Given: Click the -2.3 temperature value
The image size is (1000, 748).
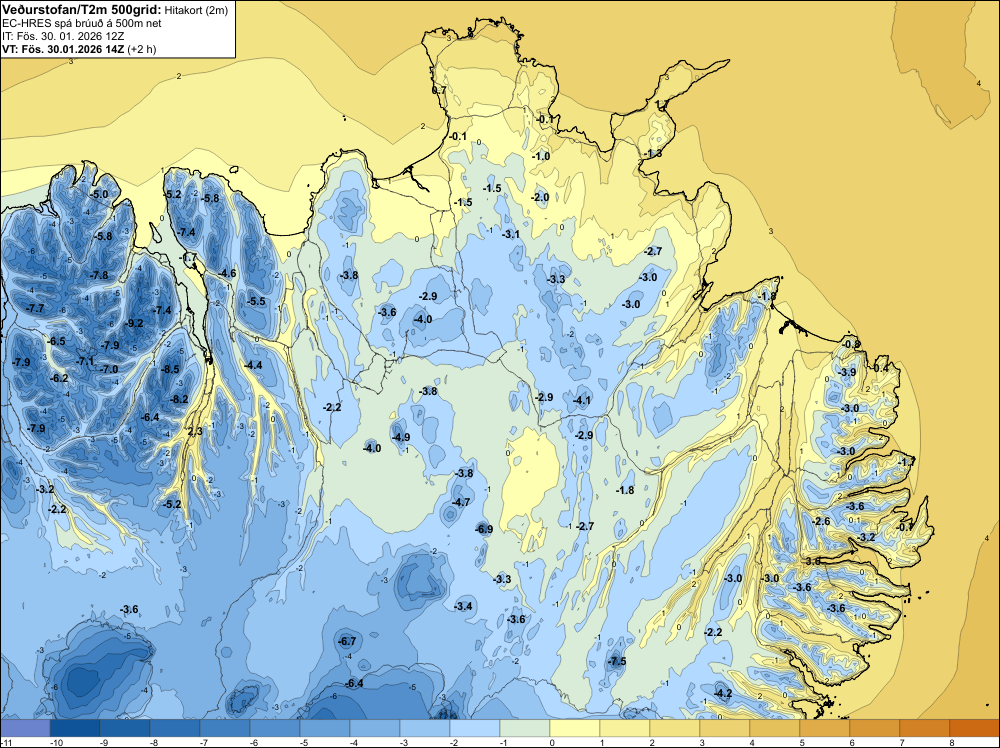Looking at the screenshot, I should pos(195,432).
